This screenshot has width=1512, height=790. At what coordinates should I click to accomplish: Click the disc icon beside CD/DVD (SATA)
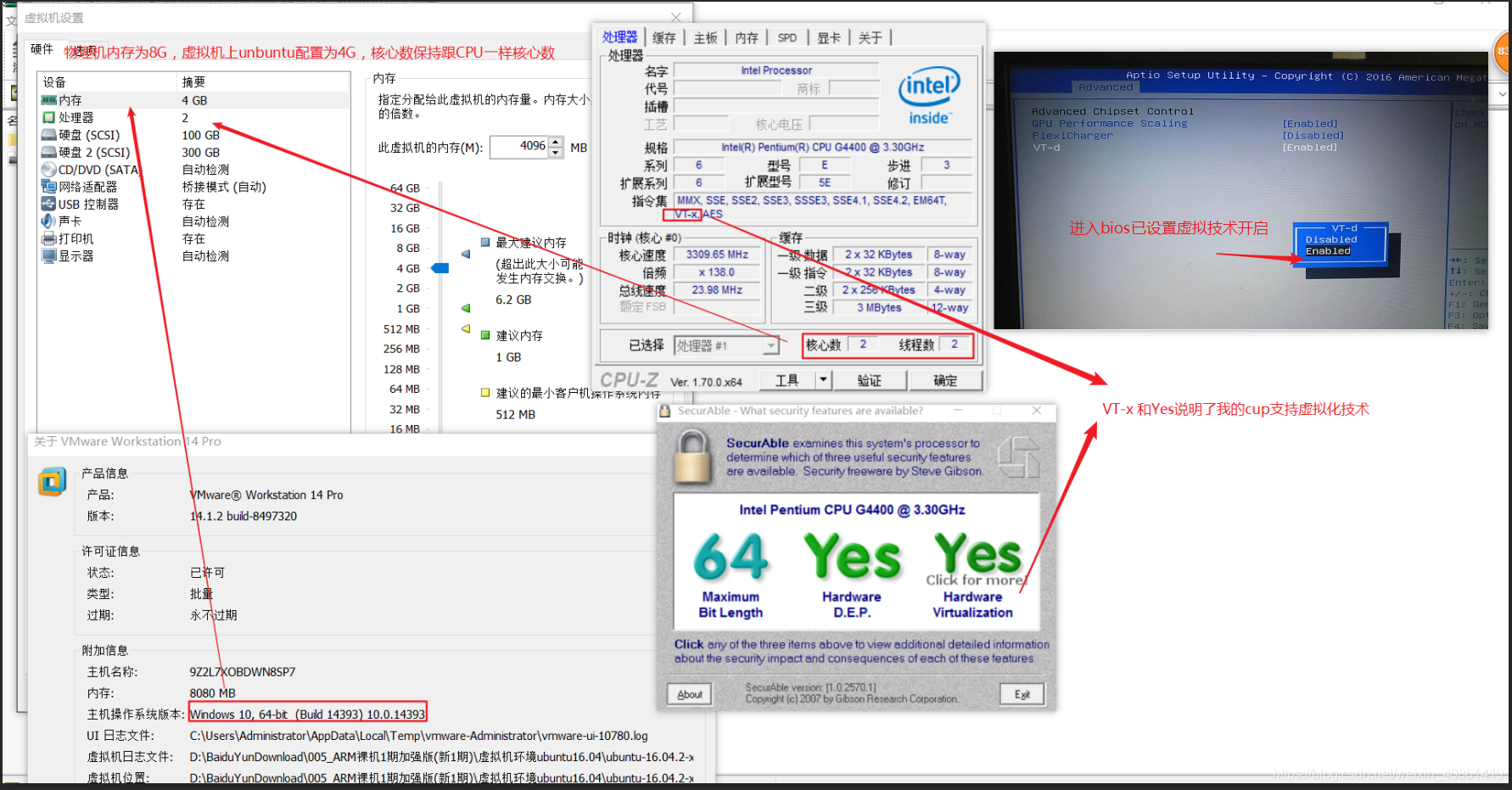point(49,170)
